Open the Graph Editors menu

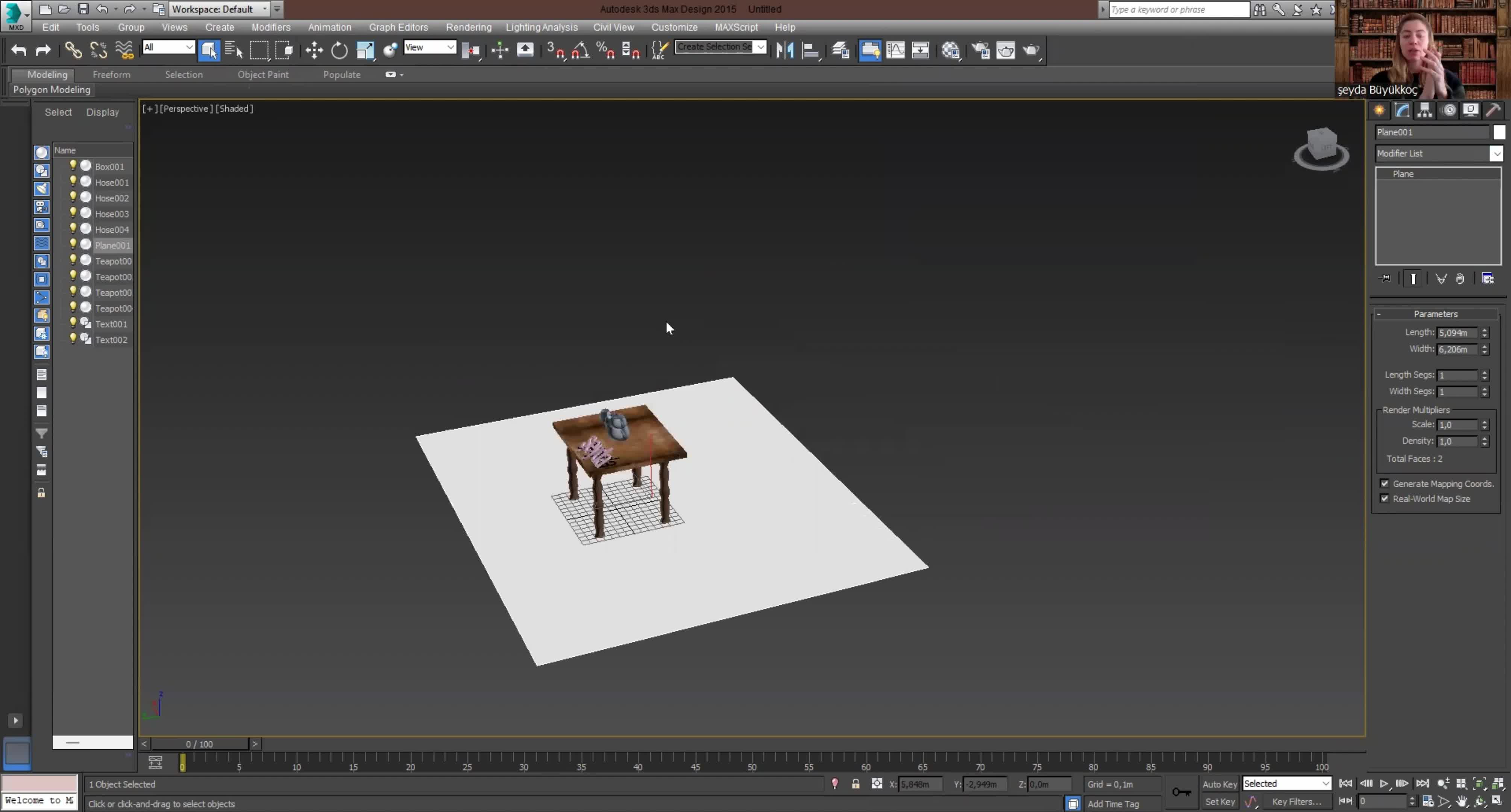(398, 27)
